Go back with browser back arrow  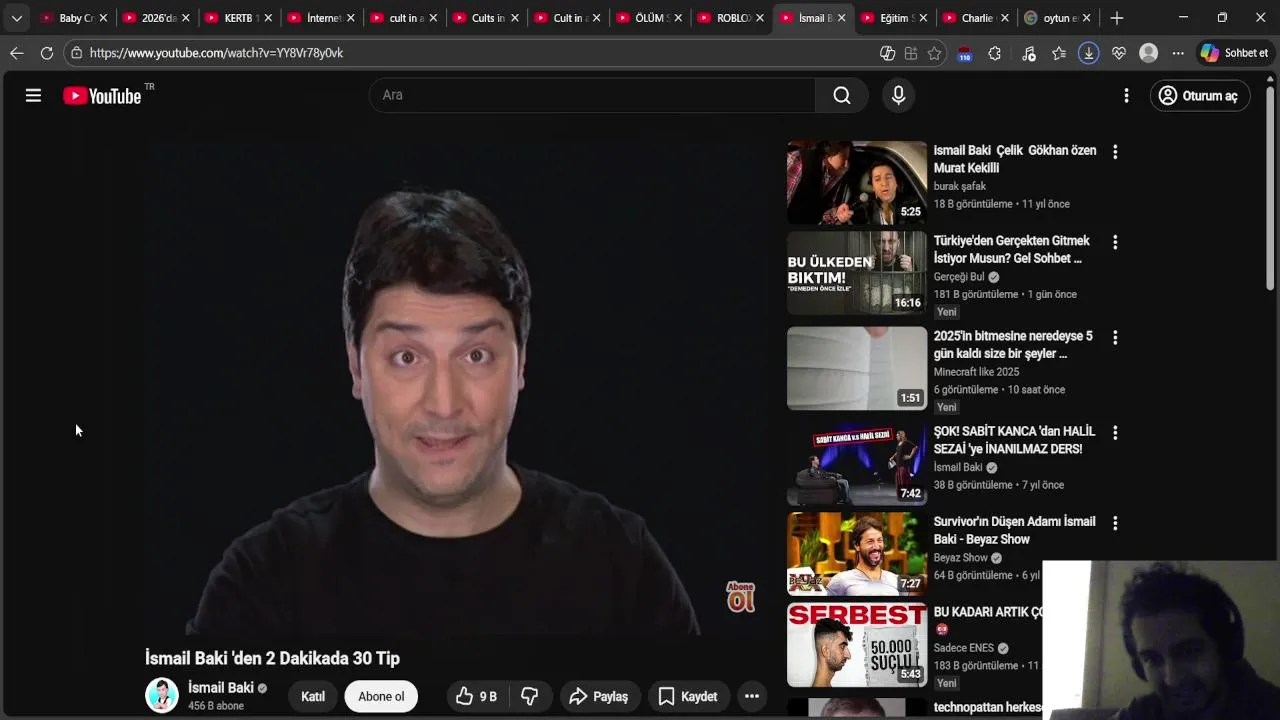click(16, 53)
